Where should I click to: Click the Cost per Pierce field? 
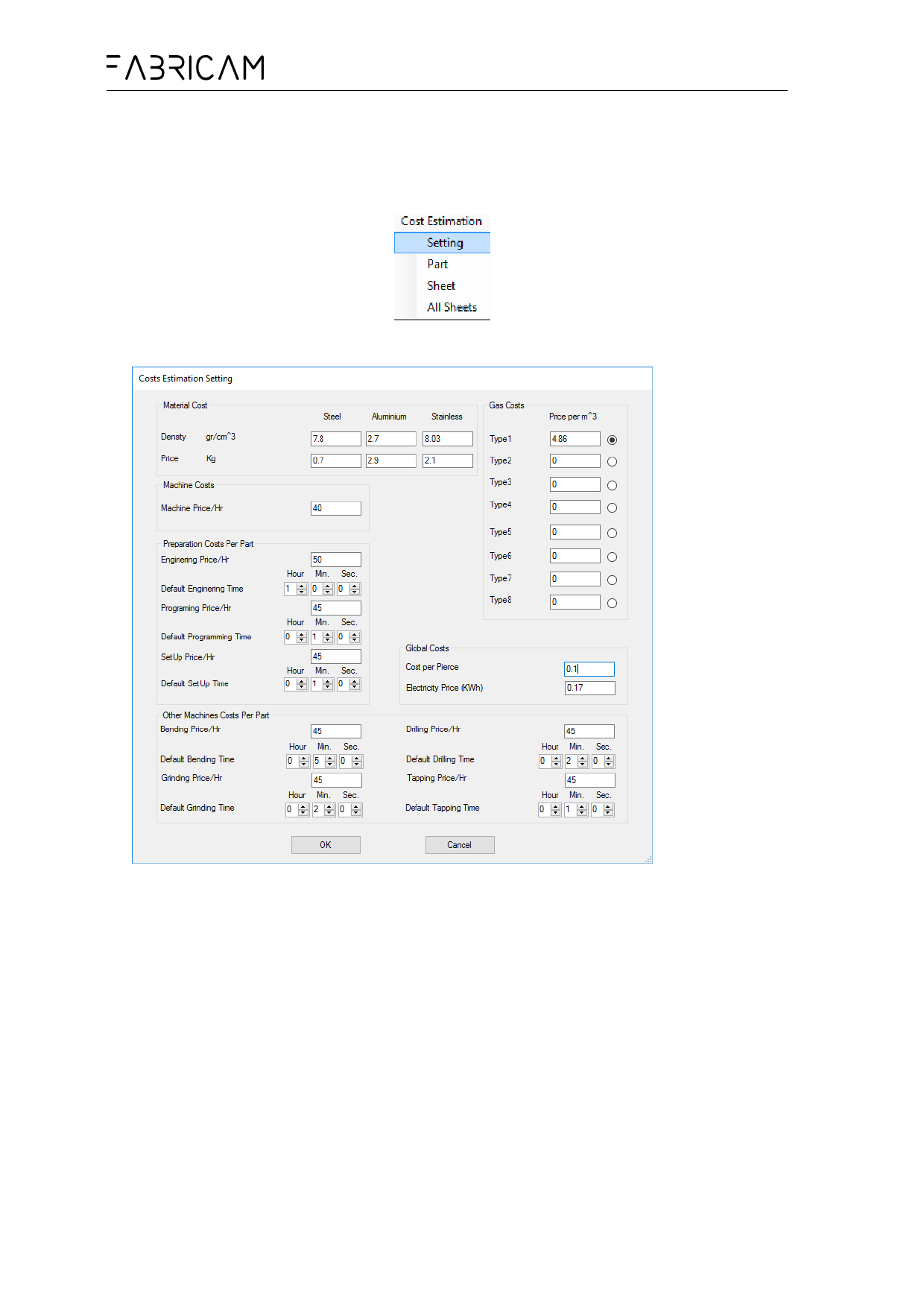tap(589, 669)
